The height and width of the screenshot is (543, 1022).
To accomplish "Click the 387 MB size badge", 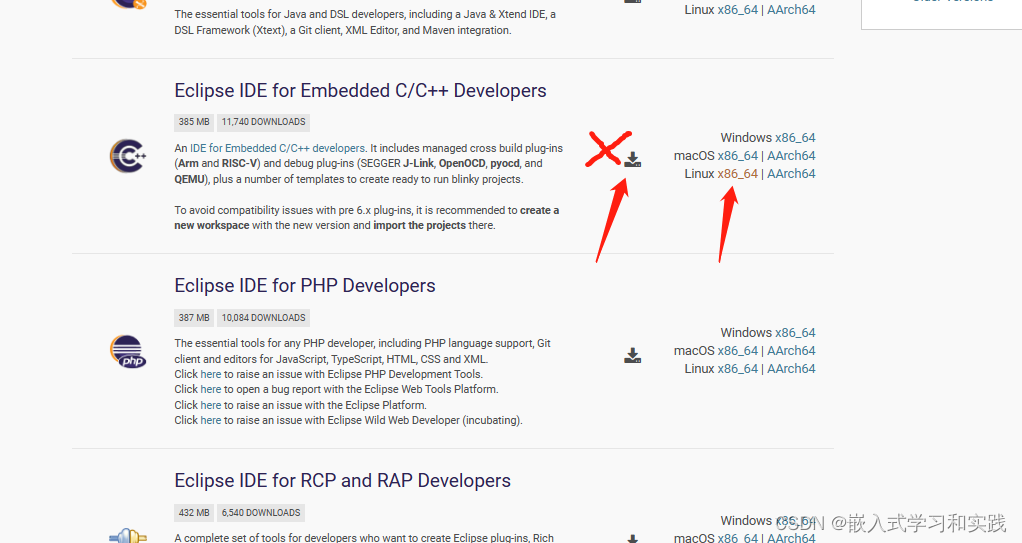I will pos(194,318).
